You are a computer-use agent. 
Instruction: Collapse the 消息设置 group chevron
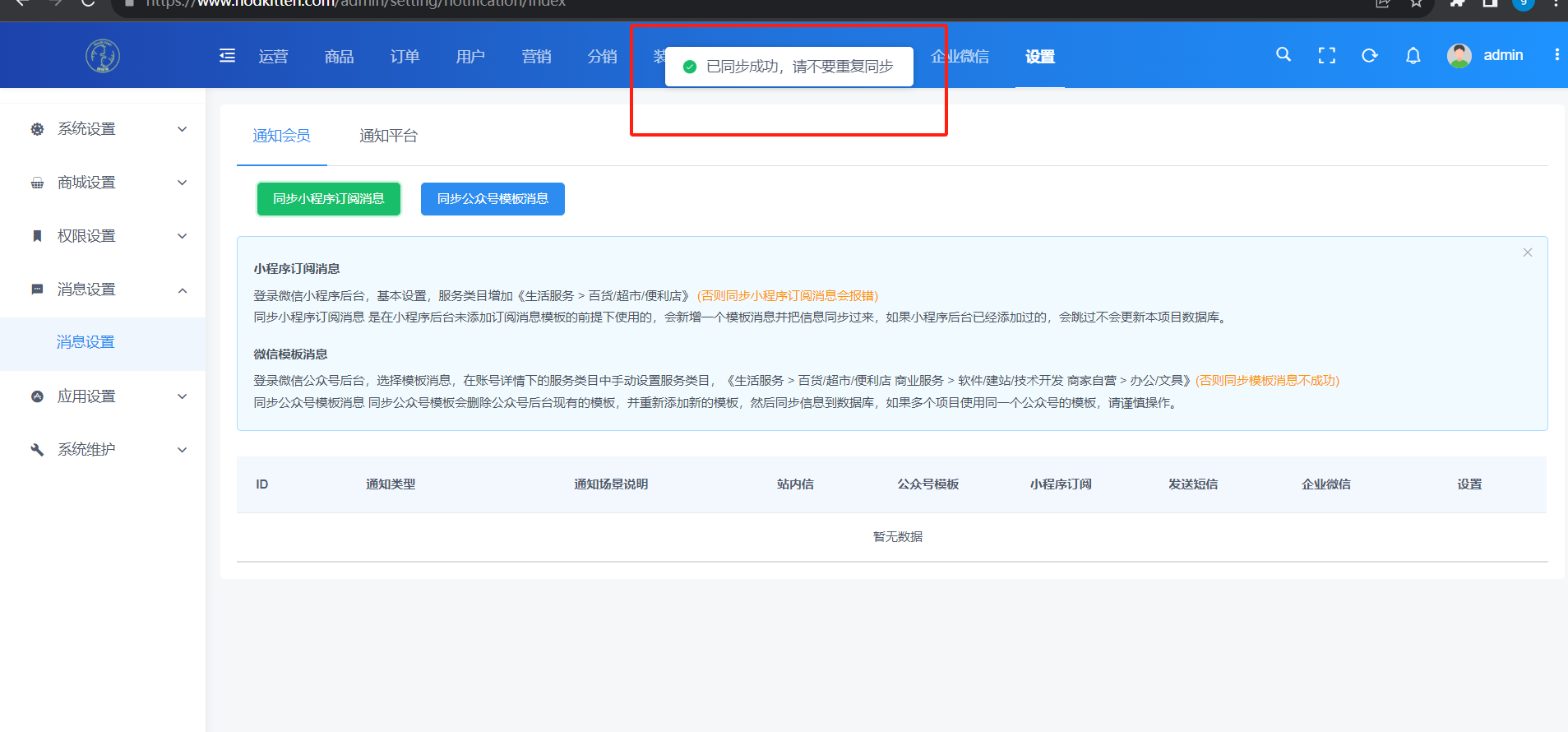(x=183, y=290)
